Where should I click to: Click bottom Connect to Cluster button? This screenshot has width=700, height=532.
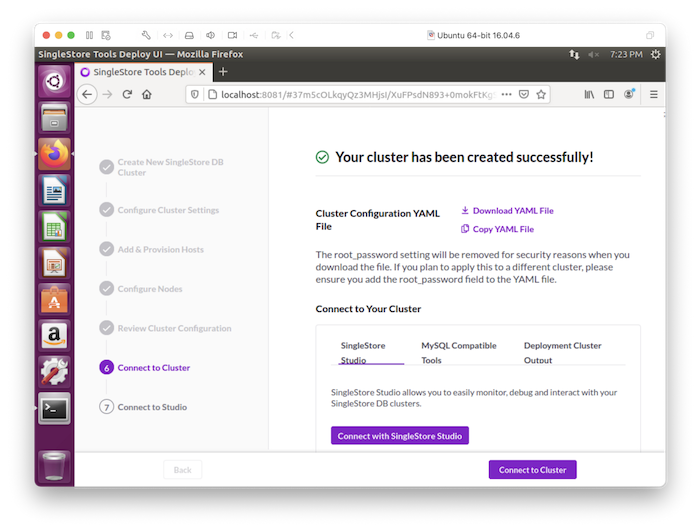tap(532, 470)
